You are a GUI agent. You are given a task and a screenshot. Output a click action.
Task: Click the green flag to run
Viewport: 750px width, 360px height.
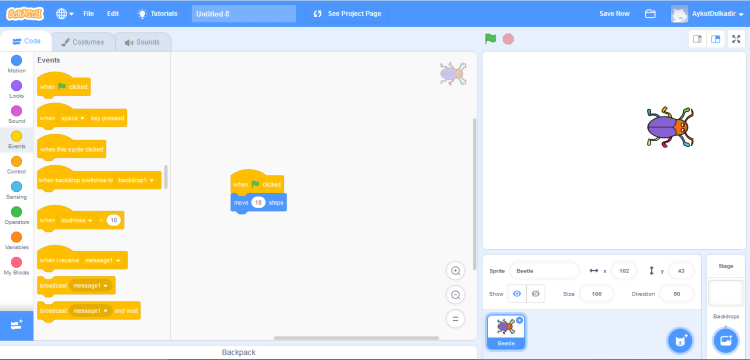pyautogui.click(x=490, y=39)
